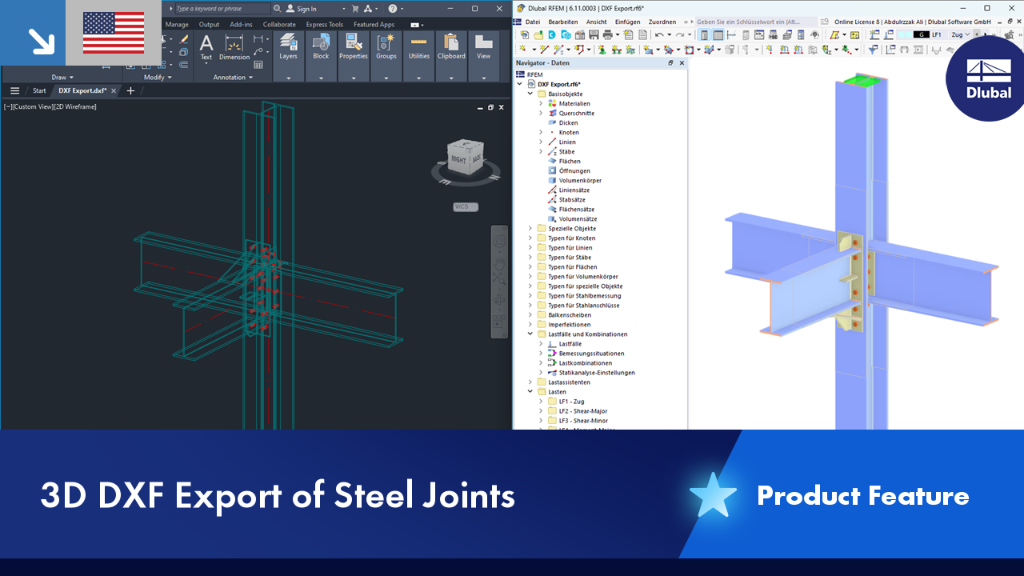Open the Bearbeiten menu

[x=563, y=22]
